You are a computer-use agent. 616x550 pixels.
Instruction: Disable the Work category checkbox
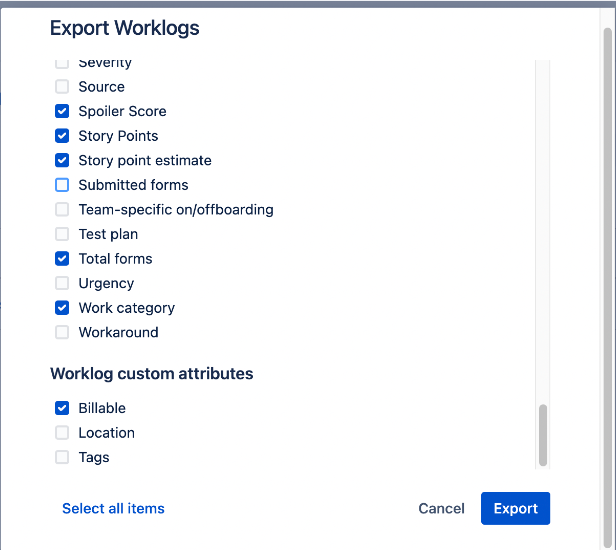[62, 308]
